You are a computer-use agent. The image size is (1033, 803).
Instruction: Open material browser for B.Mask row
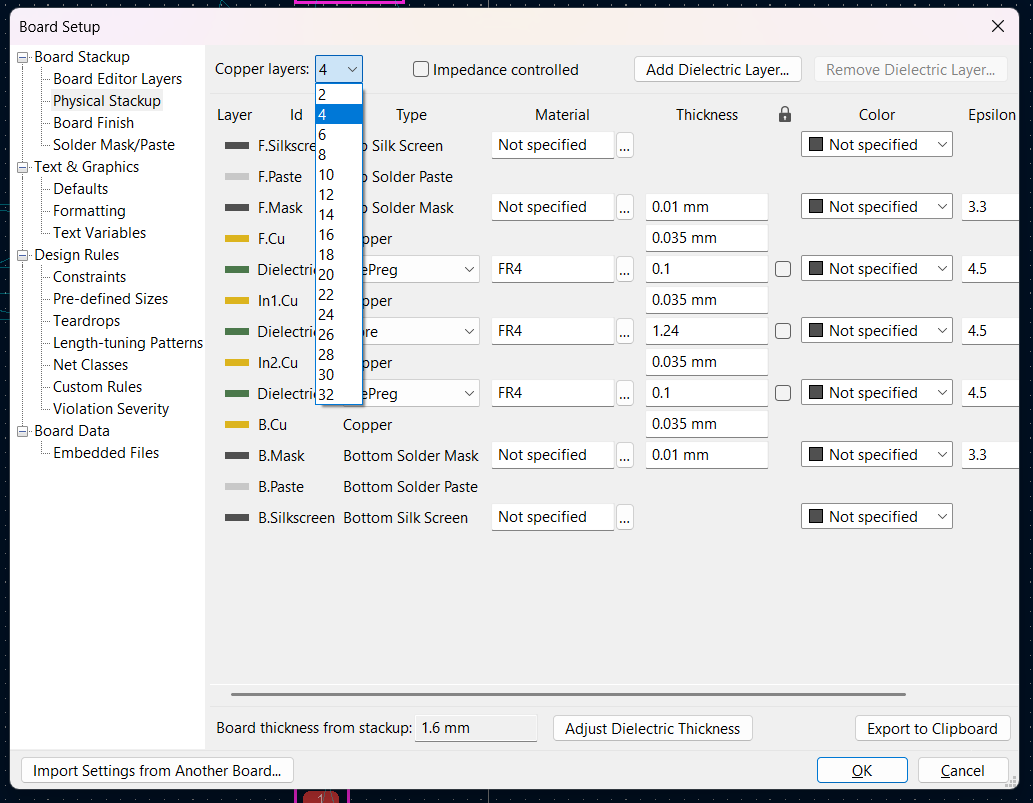[625, 455]
